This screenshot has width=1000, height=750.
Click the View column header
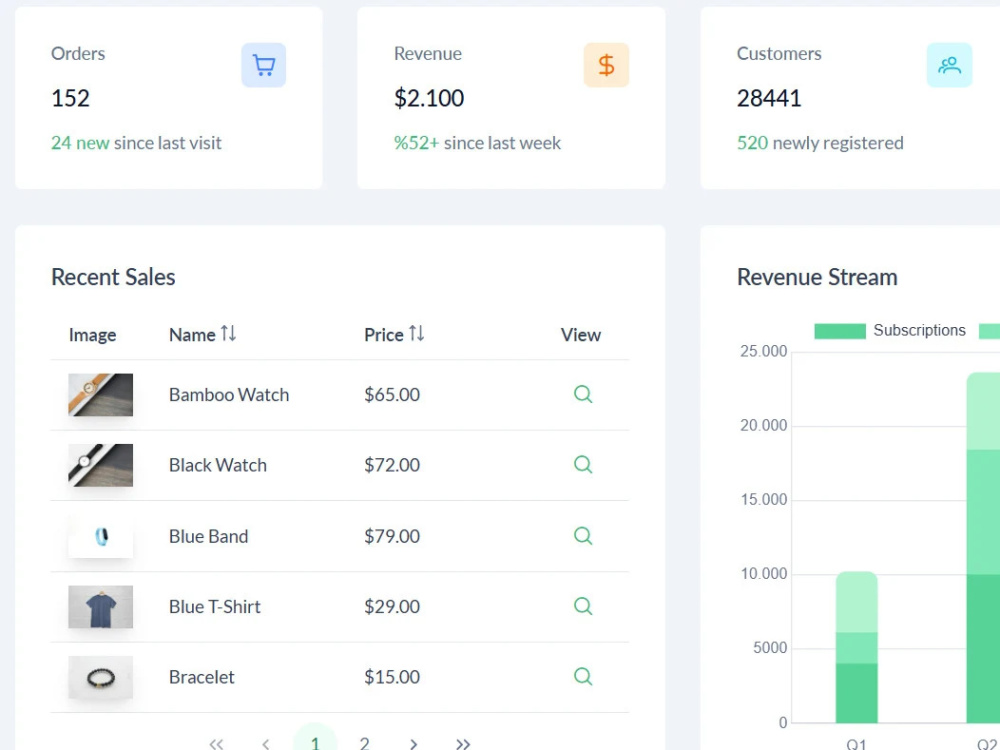(x=580, y=335)
